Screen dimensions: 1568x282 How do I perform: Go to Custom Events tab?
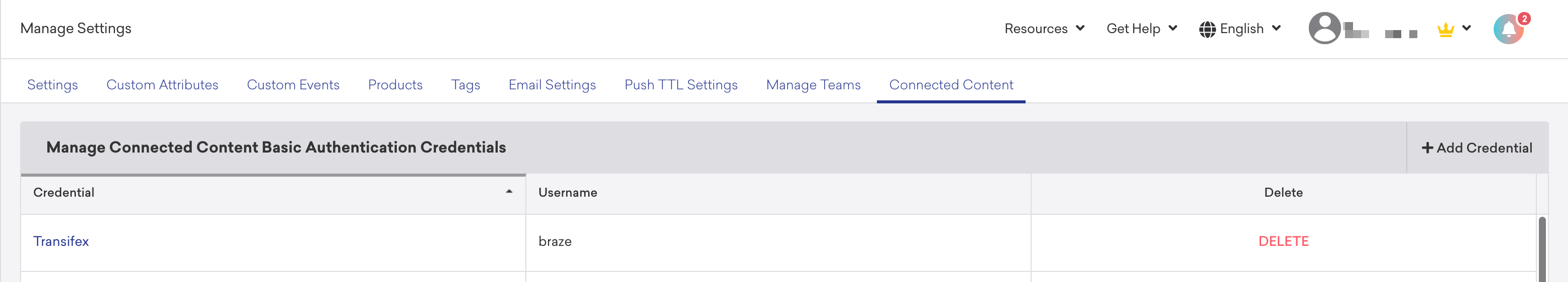[293, 84]
